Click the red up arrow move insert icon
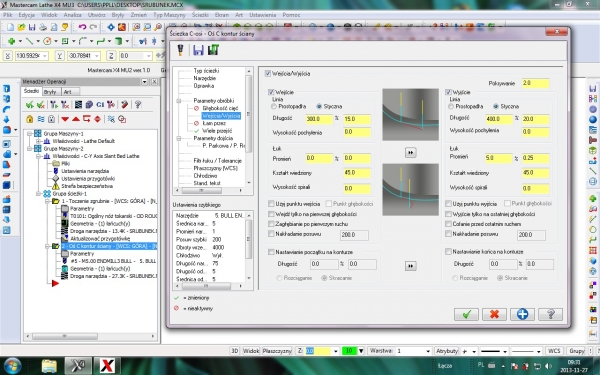 pyautogui.click(x=76, y=119)
